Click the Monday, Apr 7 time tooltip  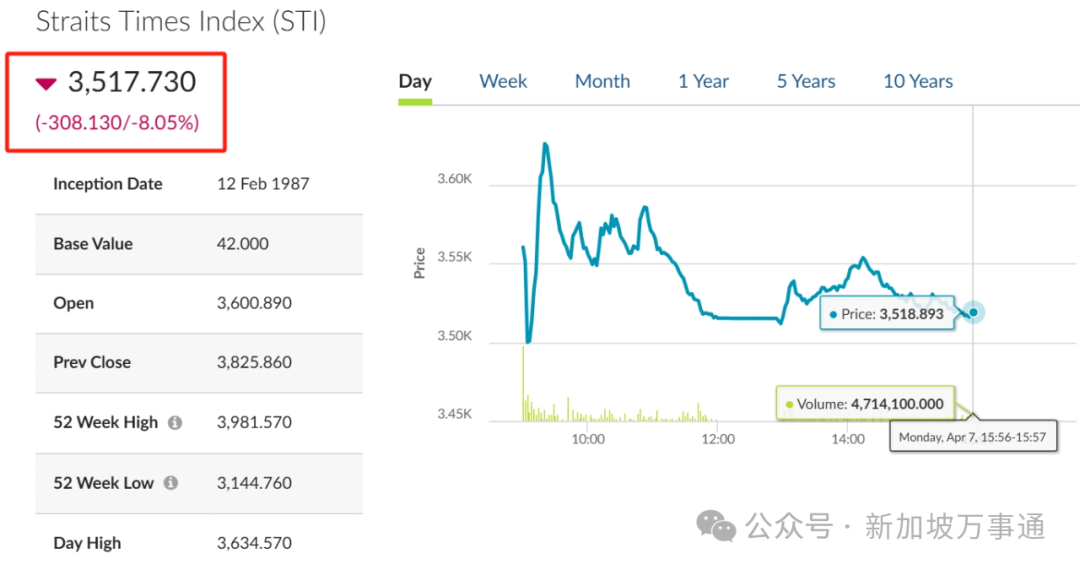point(973,436)
